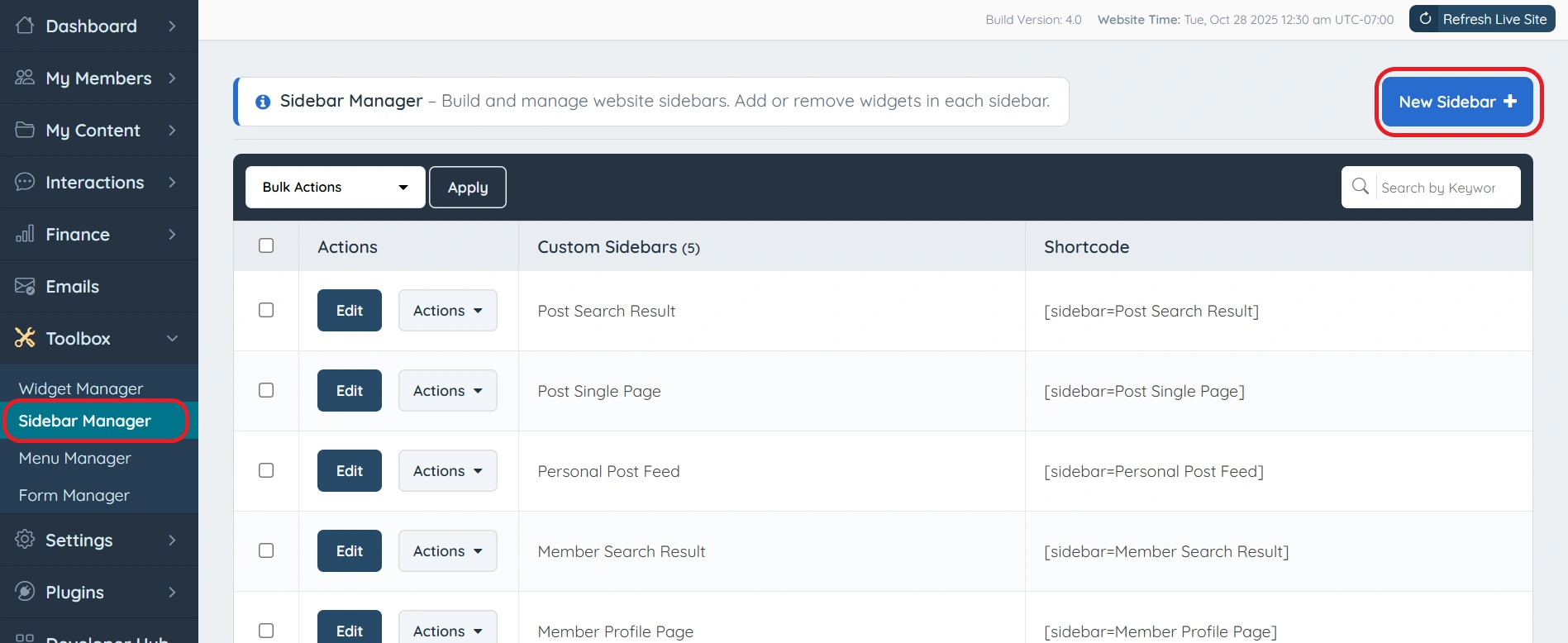Click shortcode text [sidebar=Personal Post Feed]
The image size is (1568, 643).
(x=1154, y=471)
